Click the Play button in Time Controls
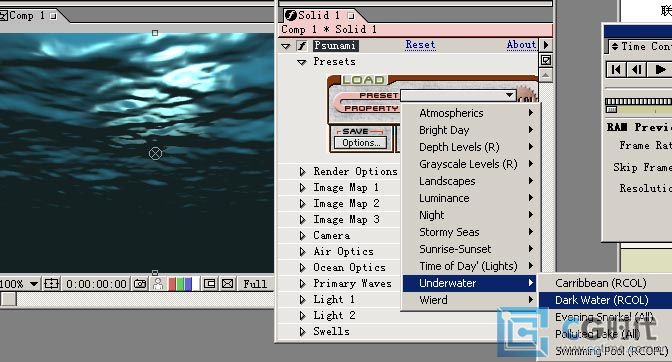The height and width of the screenshot is (362, 672). [659, 69]
